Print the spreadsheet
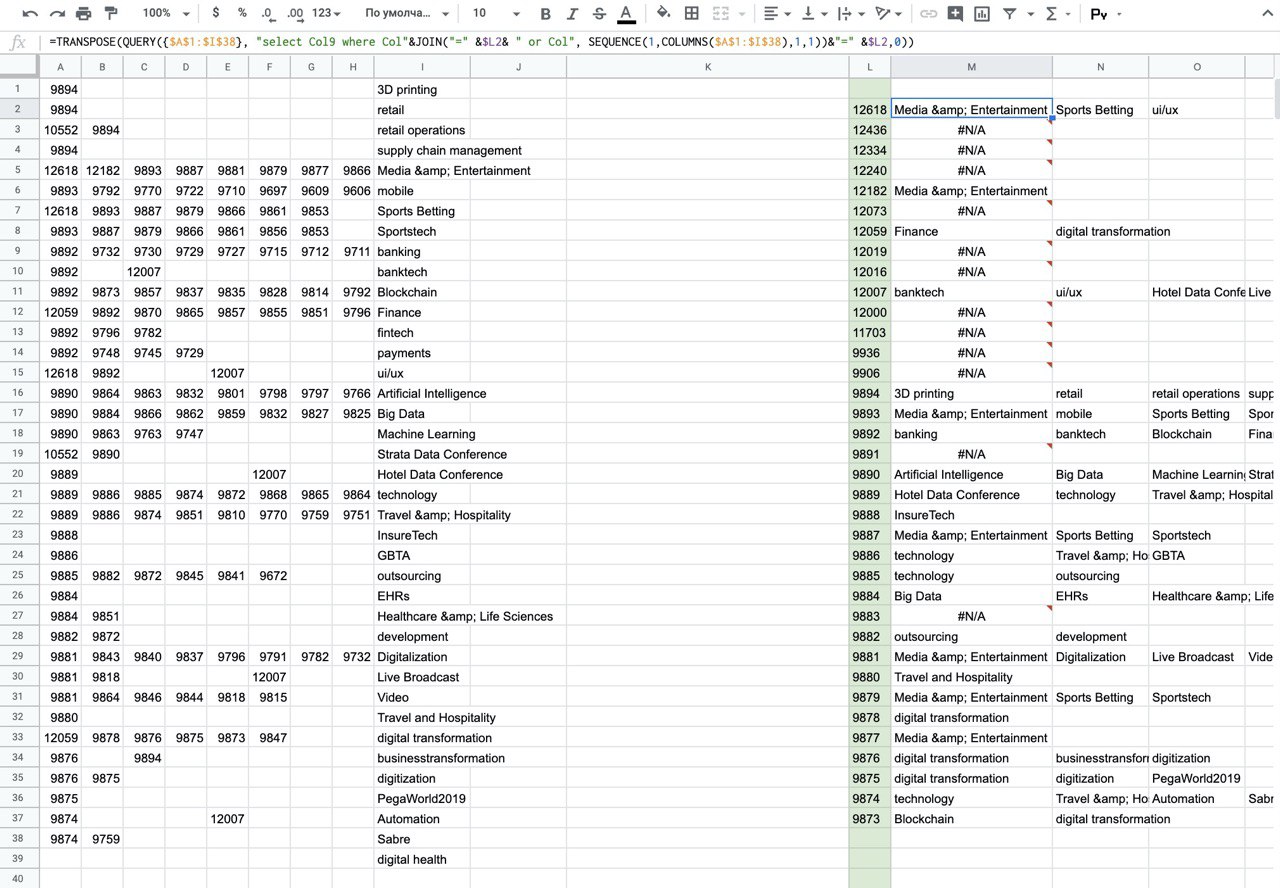The image size is (1280, 888). [84, 14]
